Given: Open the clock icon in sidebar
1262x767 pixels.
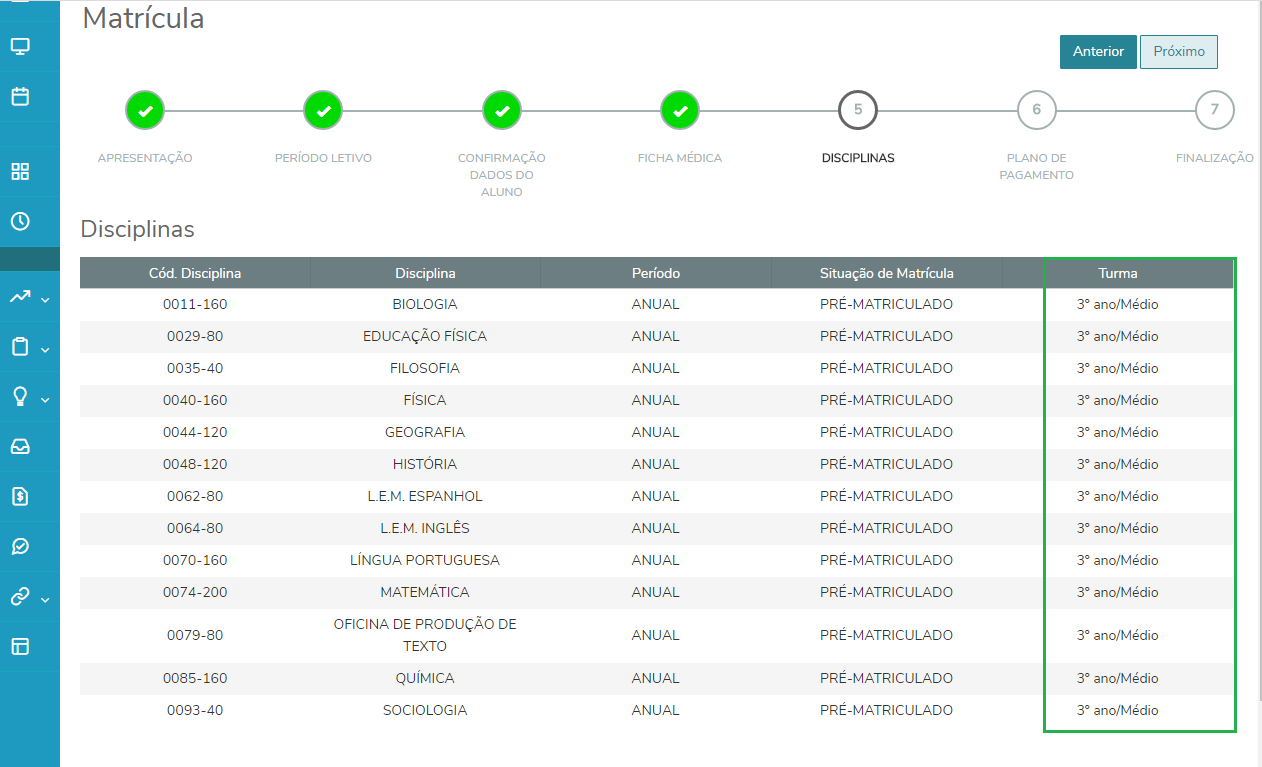Looking at the screenshot, I should click(x=20, y=221).
